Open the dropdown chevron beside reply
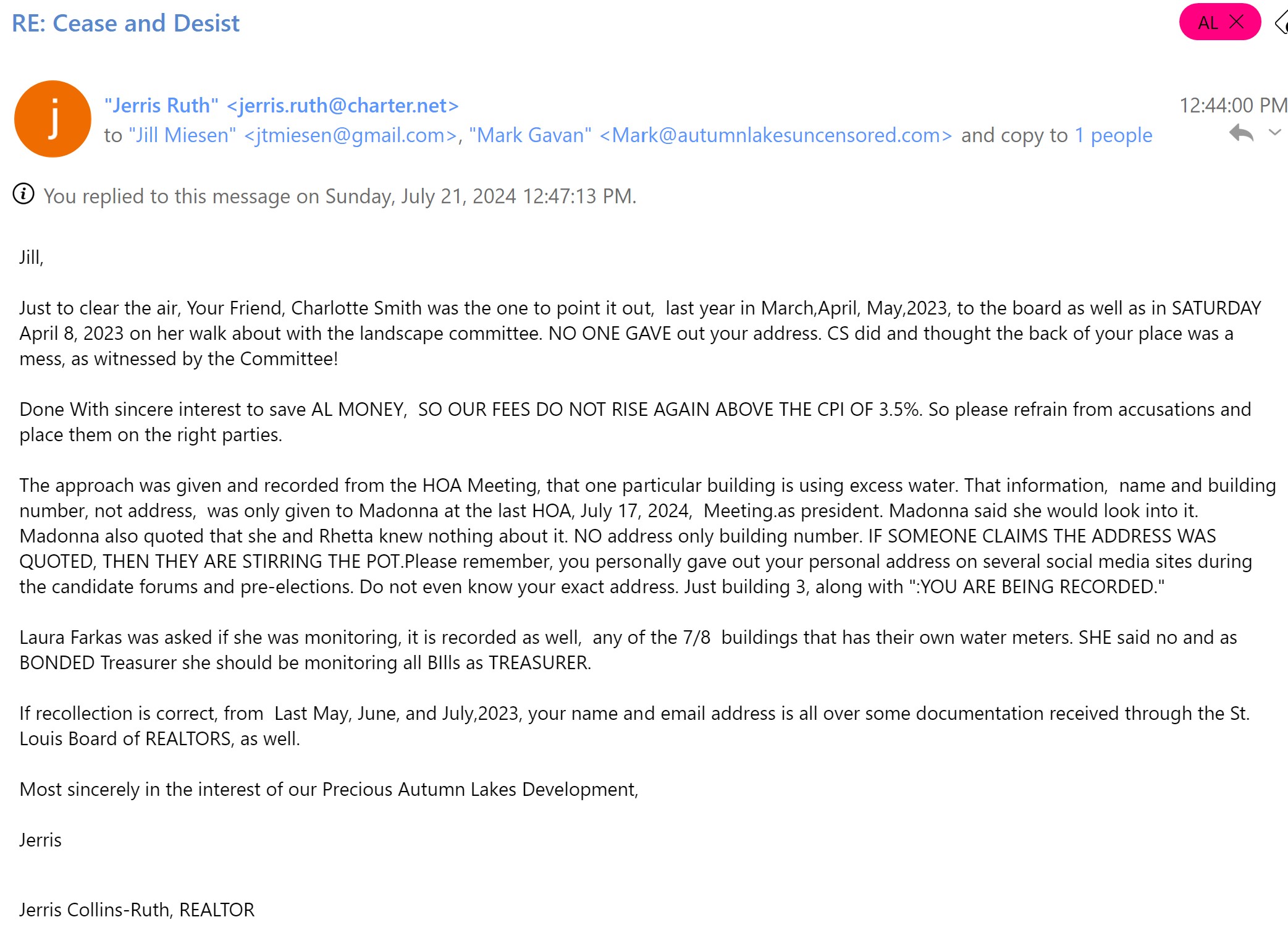The image size is (1288, 925). [1275, 132]
